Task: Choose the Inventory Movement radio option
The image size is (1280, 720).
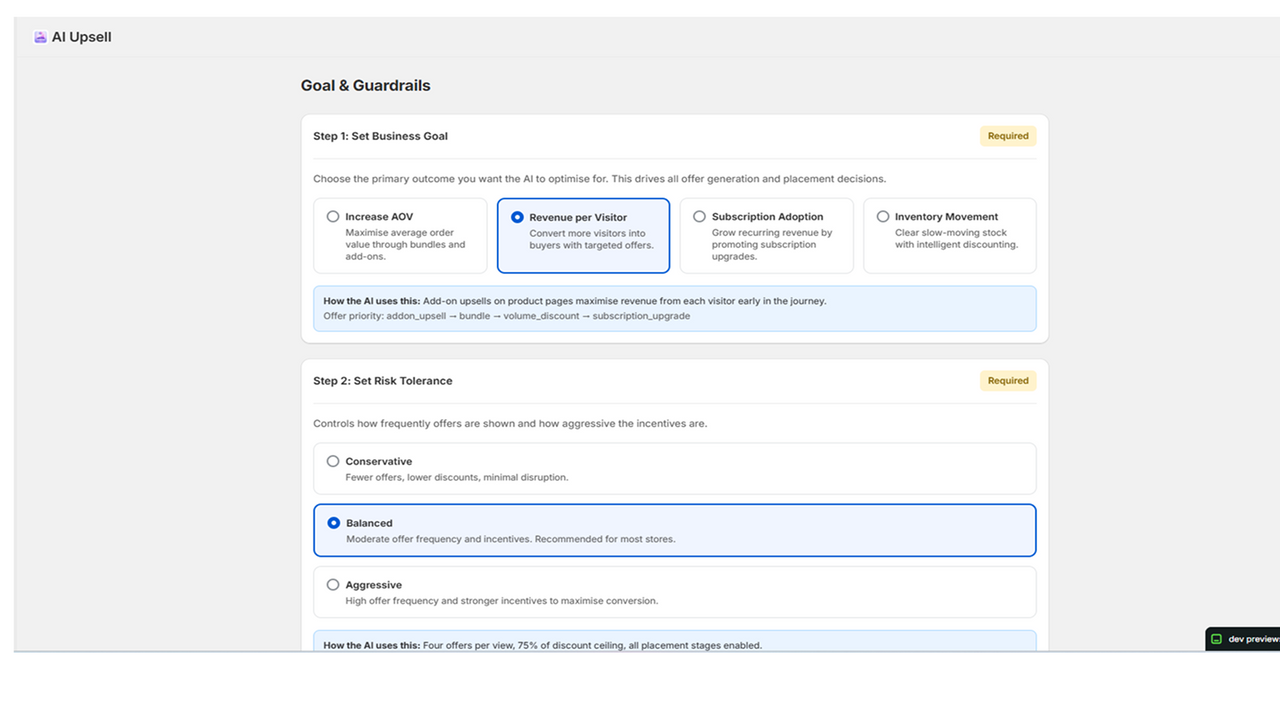Action: (x=883, y=216)
